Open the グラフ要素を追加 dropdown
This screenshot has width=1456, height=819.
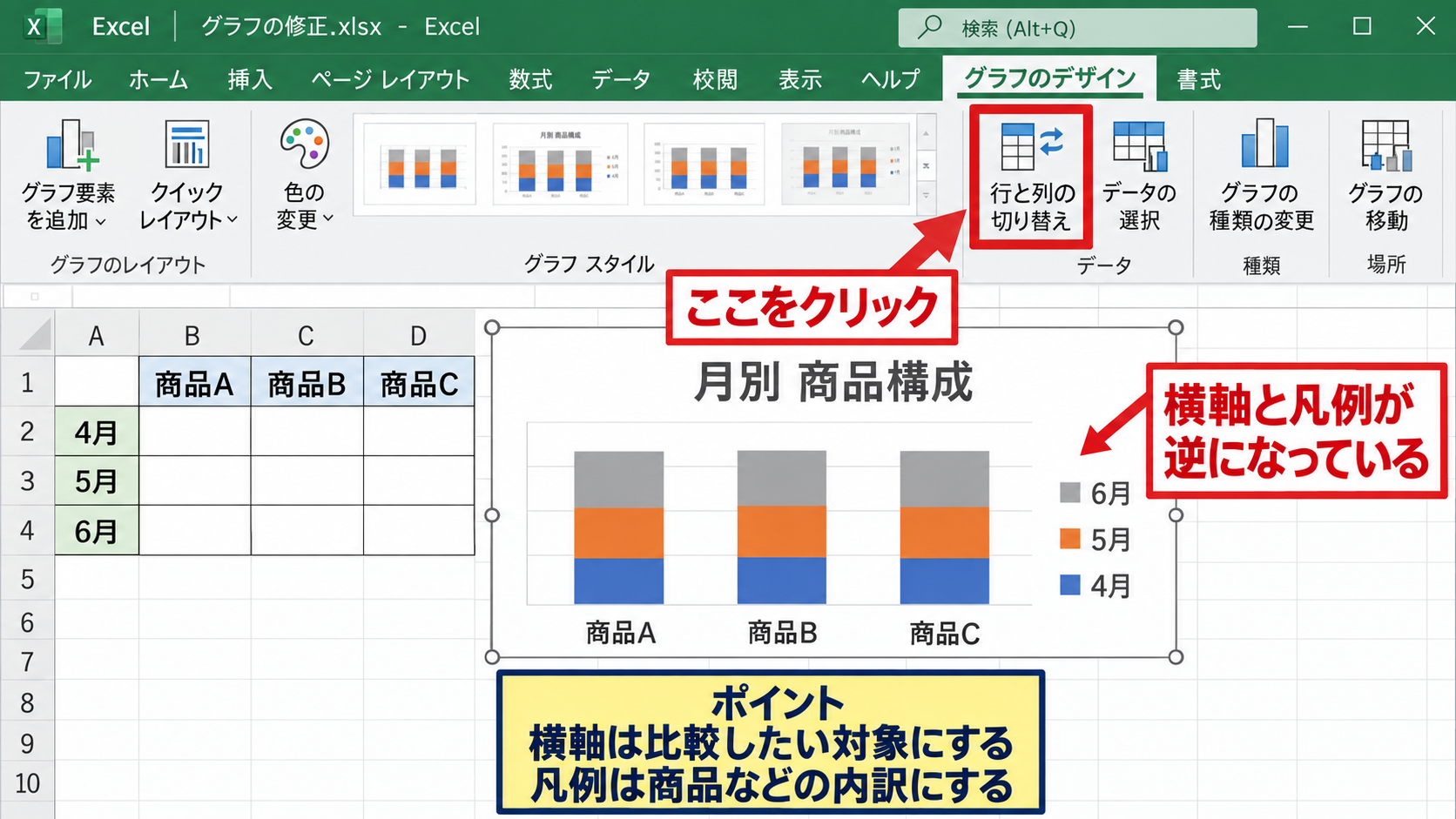[68, 177]
